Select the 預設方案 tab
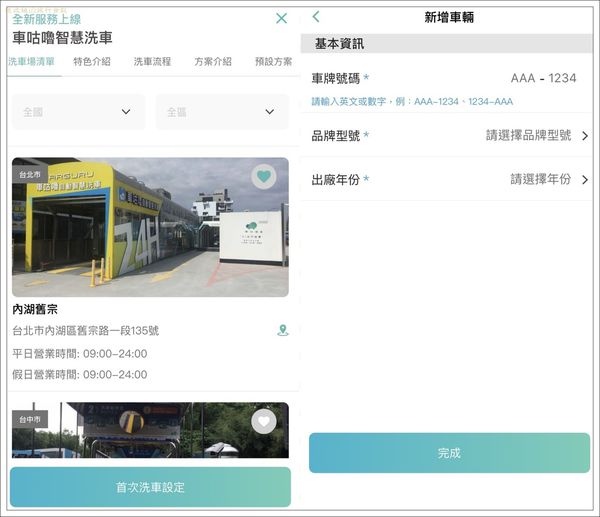600x517 pixels. coord(273,62)
